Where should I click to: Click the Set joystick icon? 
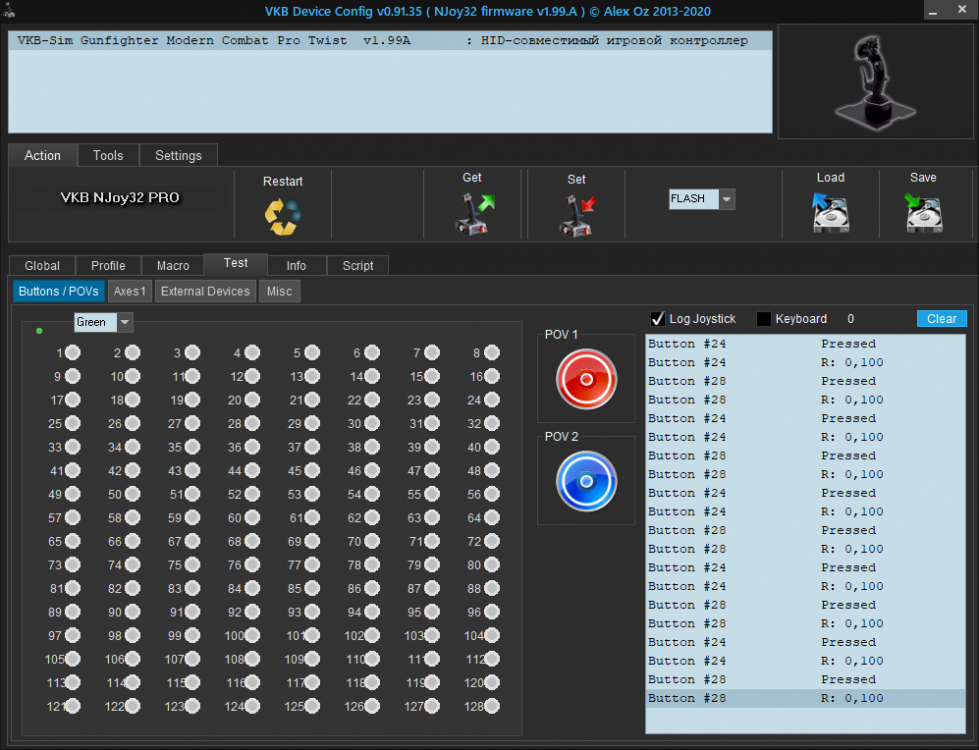(x=576, y=214)
